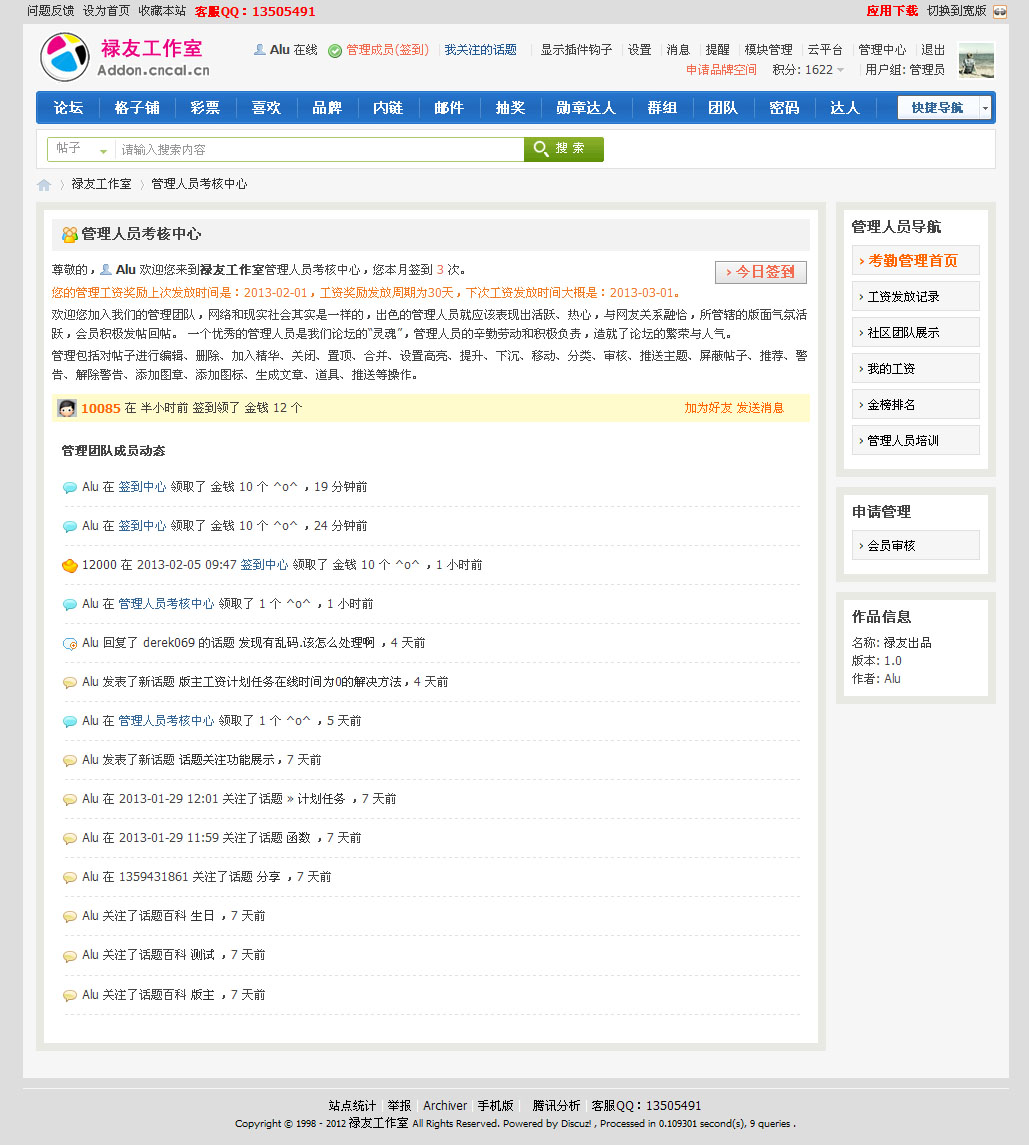Click the 发送消息 link
Screen dimensions: 1029x1145
tap(760, 408)
